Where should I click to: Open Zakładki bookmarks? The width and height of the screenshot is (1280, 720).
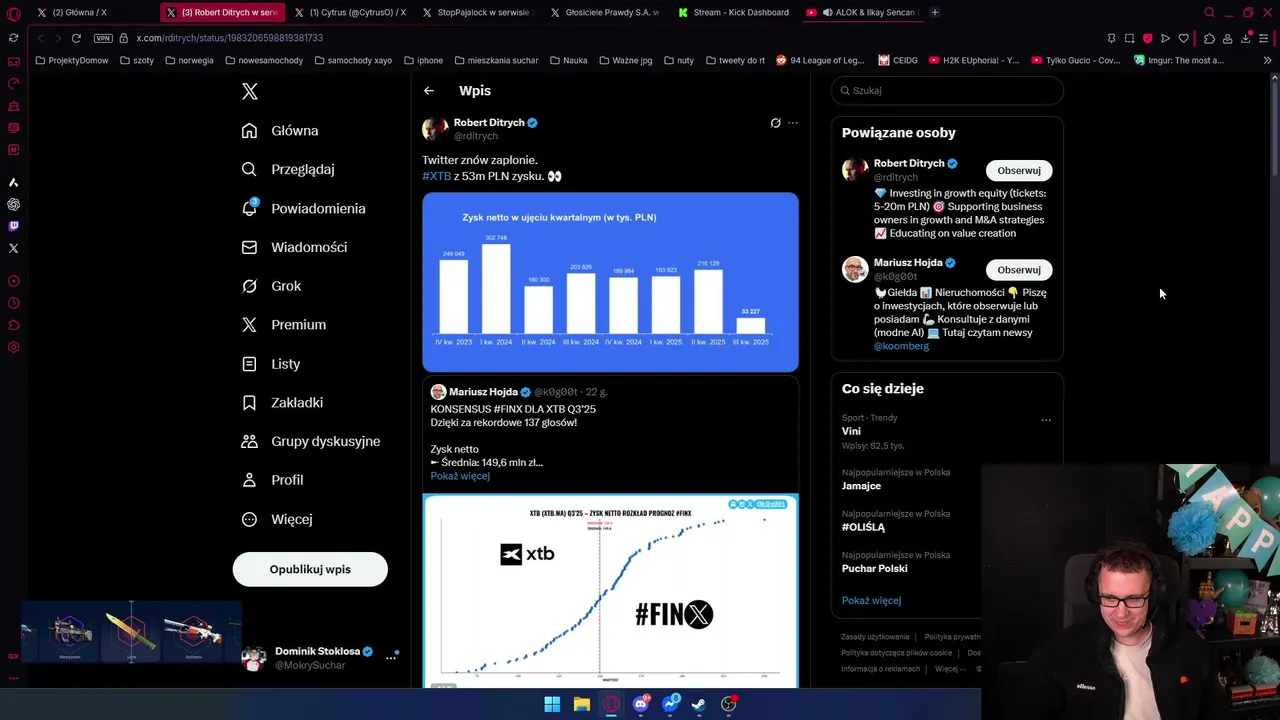click(283, 403)
